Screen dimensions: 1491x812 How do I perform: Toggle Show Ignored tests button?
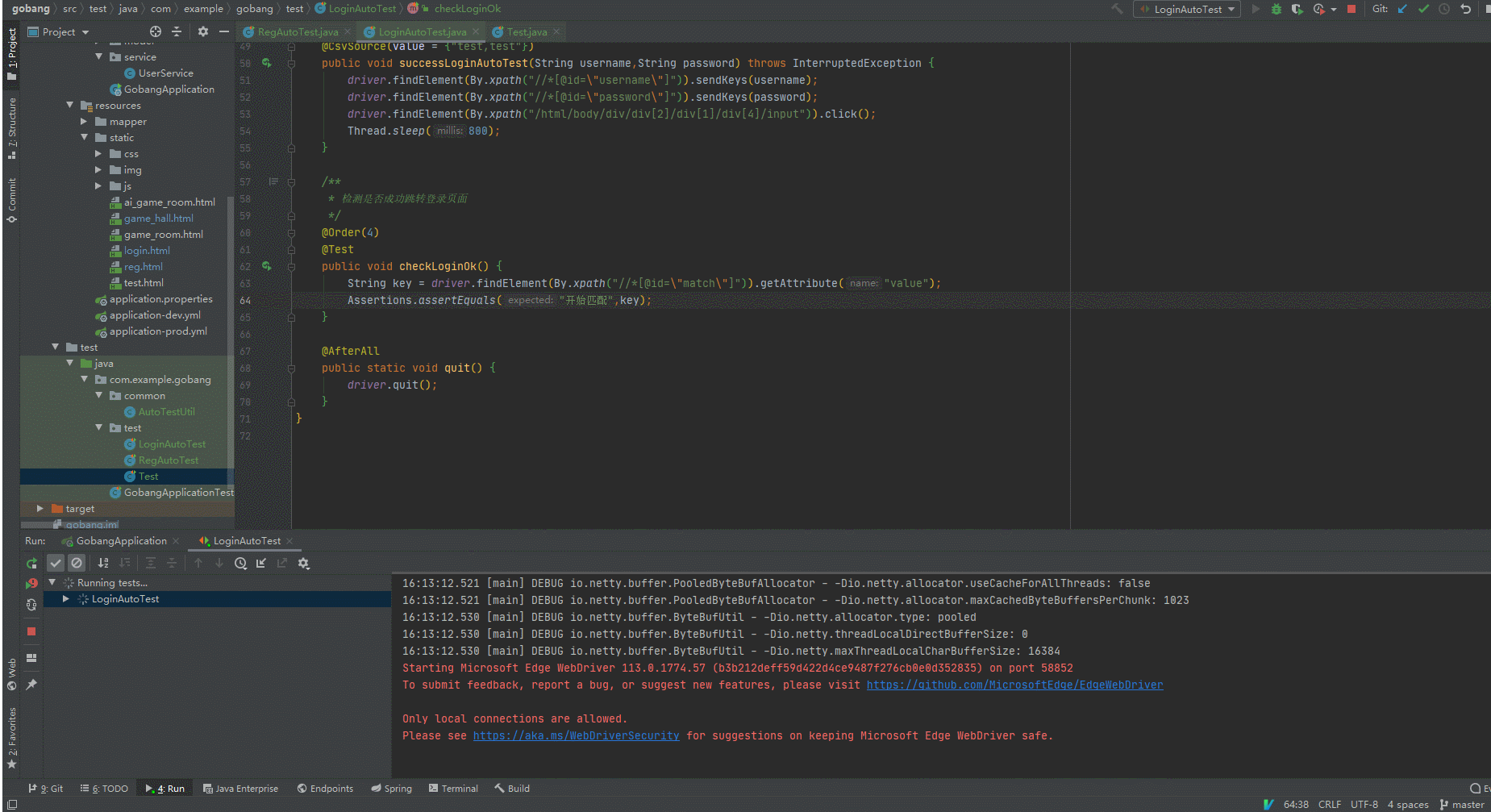[x=77, y=563]
